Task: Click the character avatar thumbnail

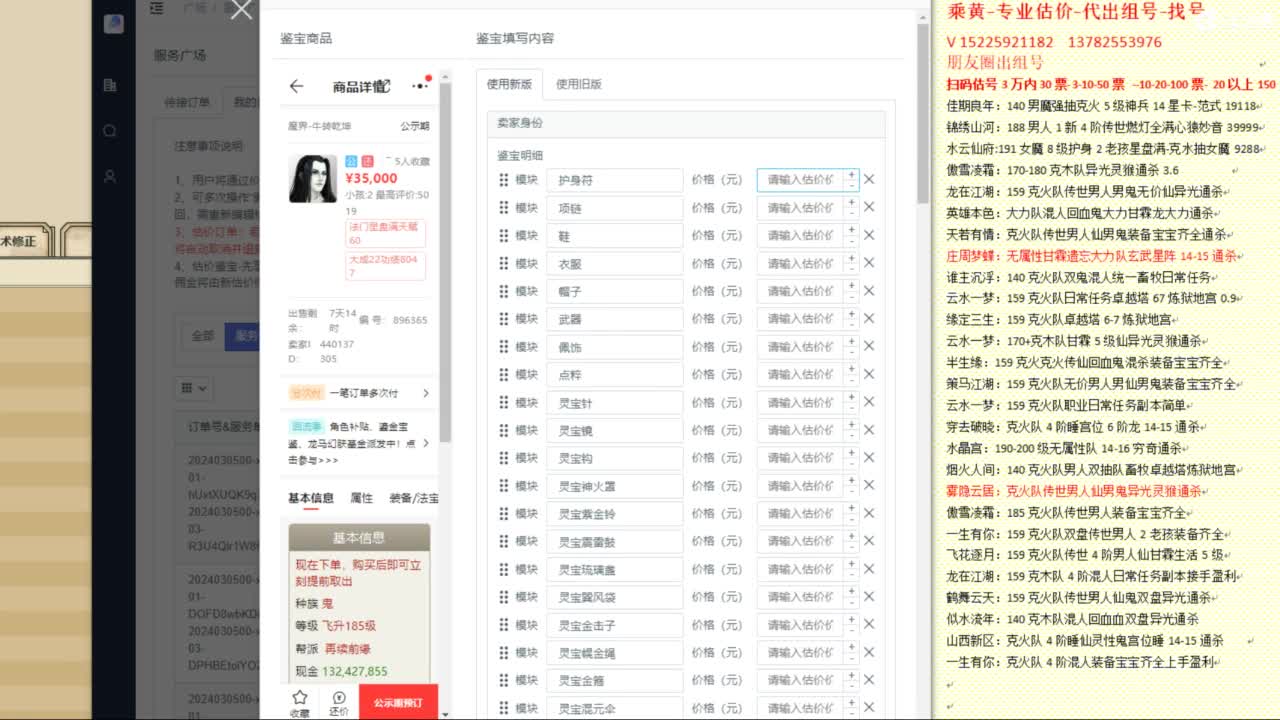Action: pos(313,178)
